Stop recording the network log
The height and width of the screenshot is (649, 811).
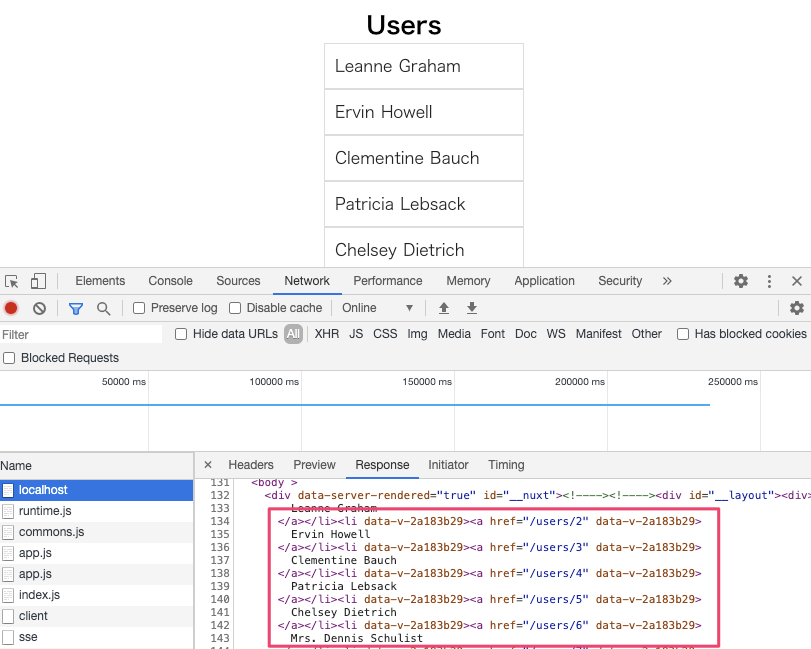(x=11, y=308)
